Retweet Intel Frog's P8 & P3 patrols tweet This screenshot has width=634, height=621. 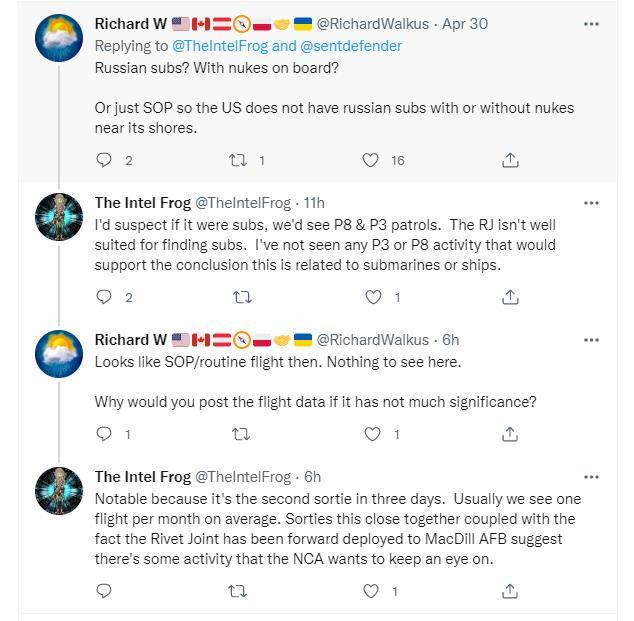coord(240,297)
